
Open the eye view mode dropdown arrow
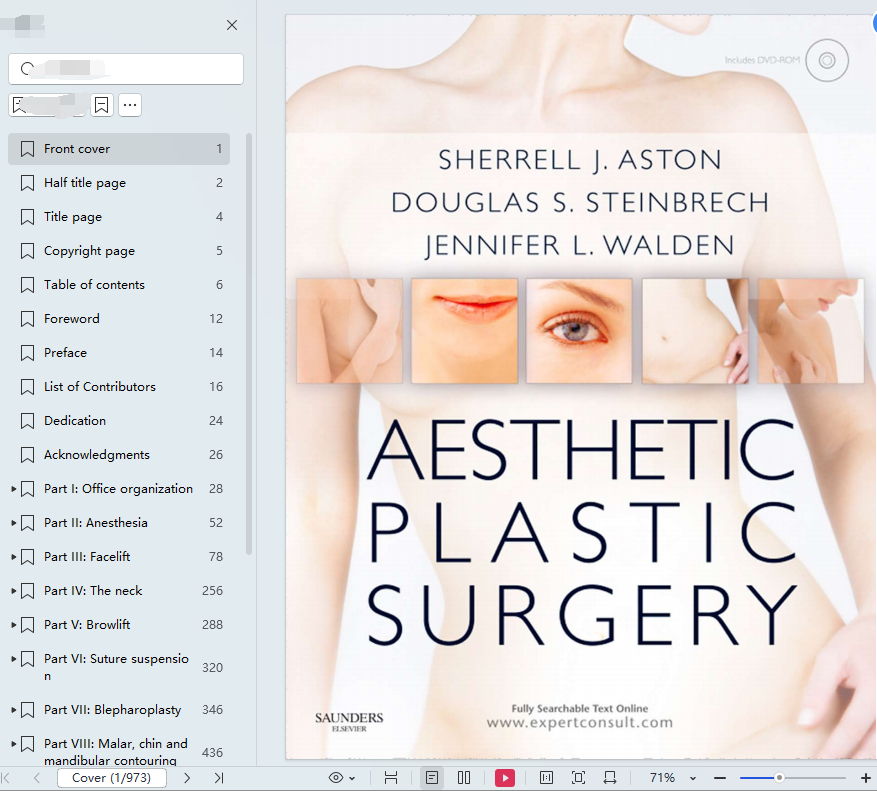[x=352, y=778]
